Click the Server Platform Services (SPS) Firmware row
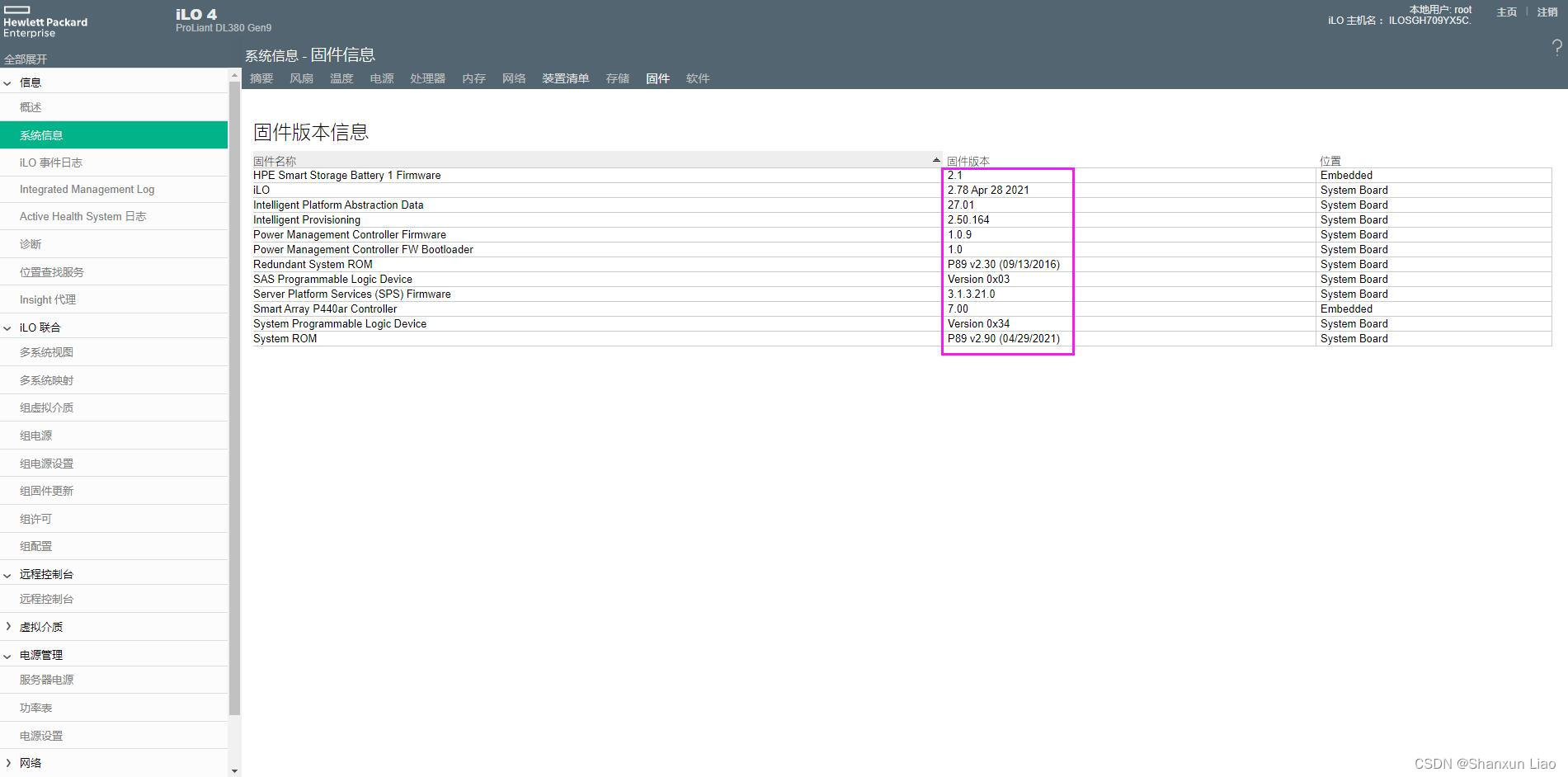1568x777 pixels. click(x=902, y=294)
